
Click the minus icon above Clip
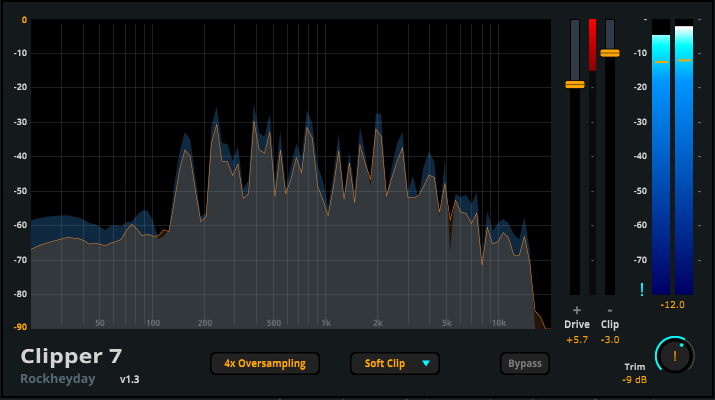pos(610,310)
